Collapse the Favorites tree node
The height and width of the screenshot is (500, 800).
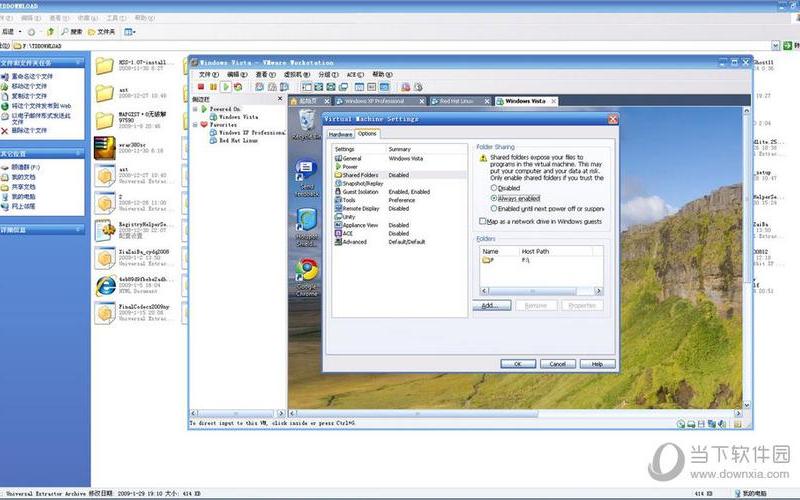195,124
